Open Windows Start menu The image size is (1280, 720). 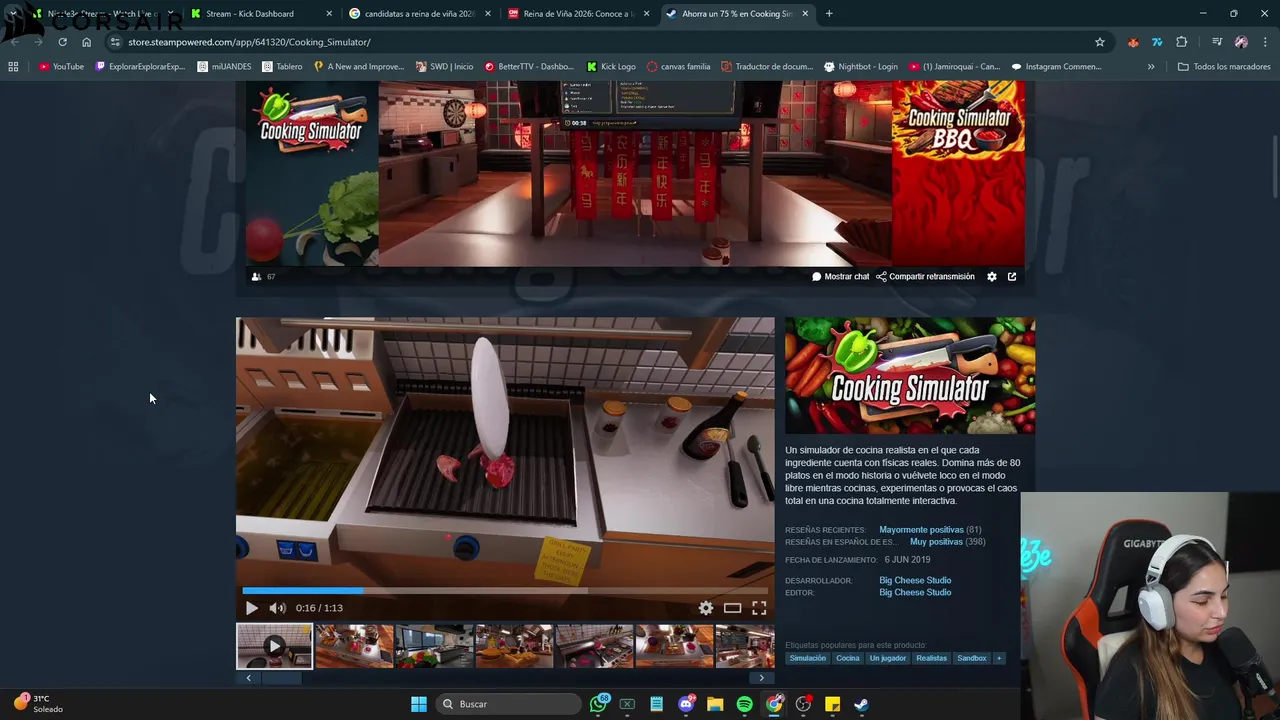(419, 704)
